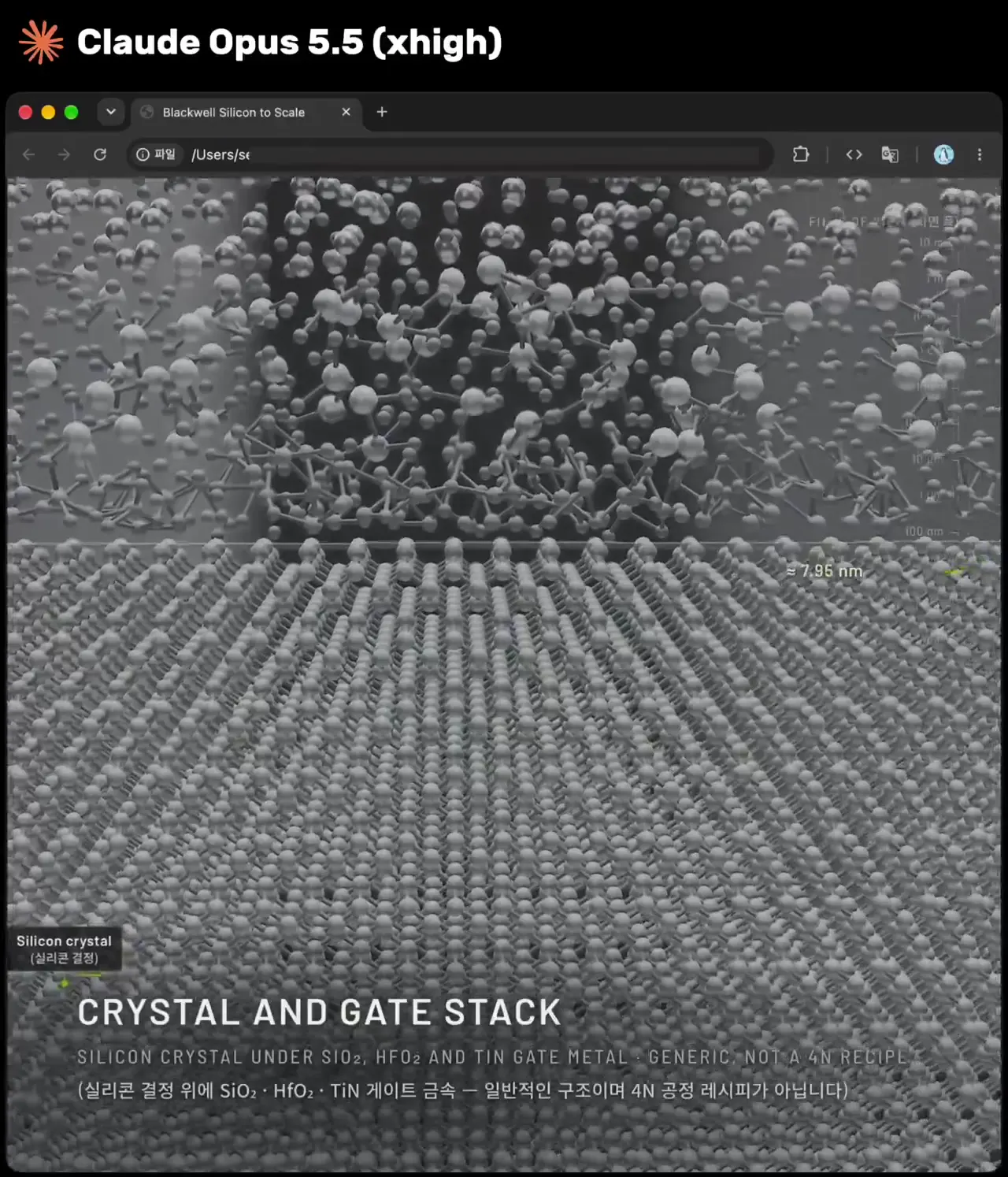The image size is (1008, 1177).
Task: Click the Korean caption starting with 실리콘 결정 위에
Action: click(x=463, y=1090)
